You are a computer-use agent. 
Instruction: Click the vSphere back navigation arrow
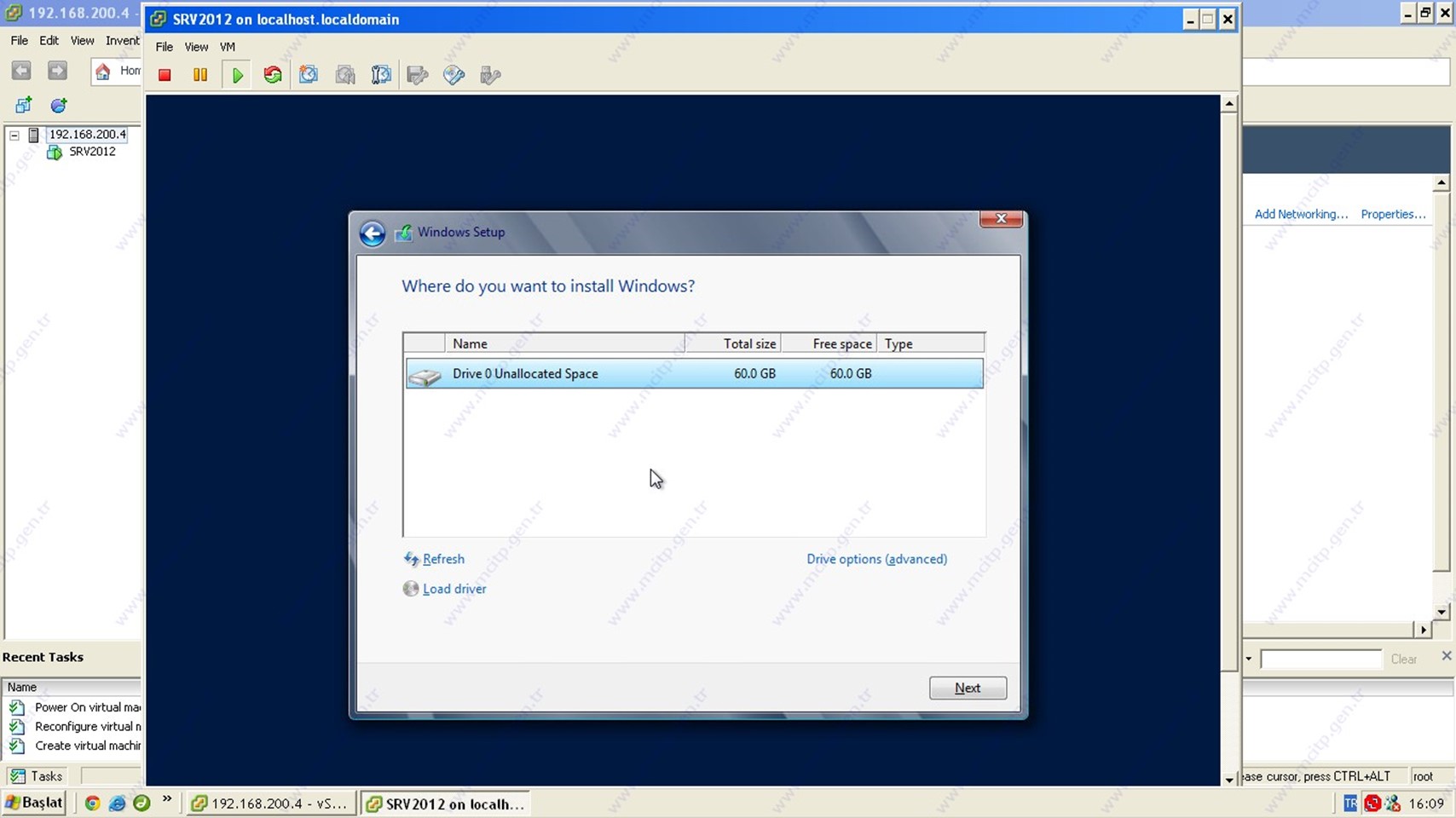pos(21,71)
